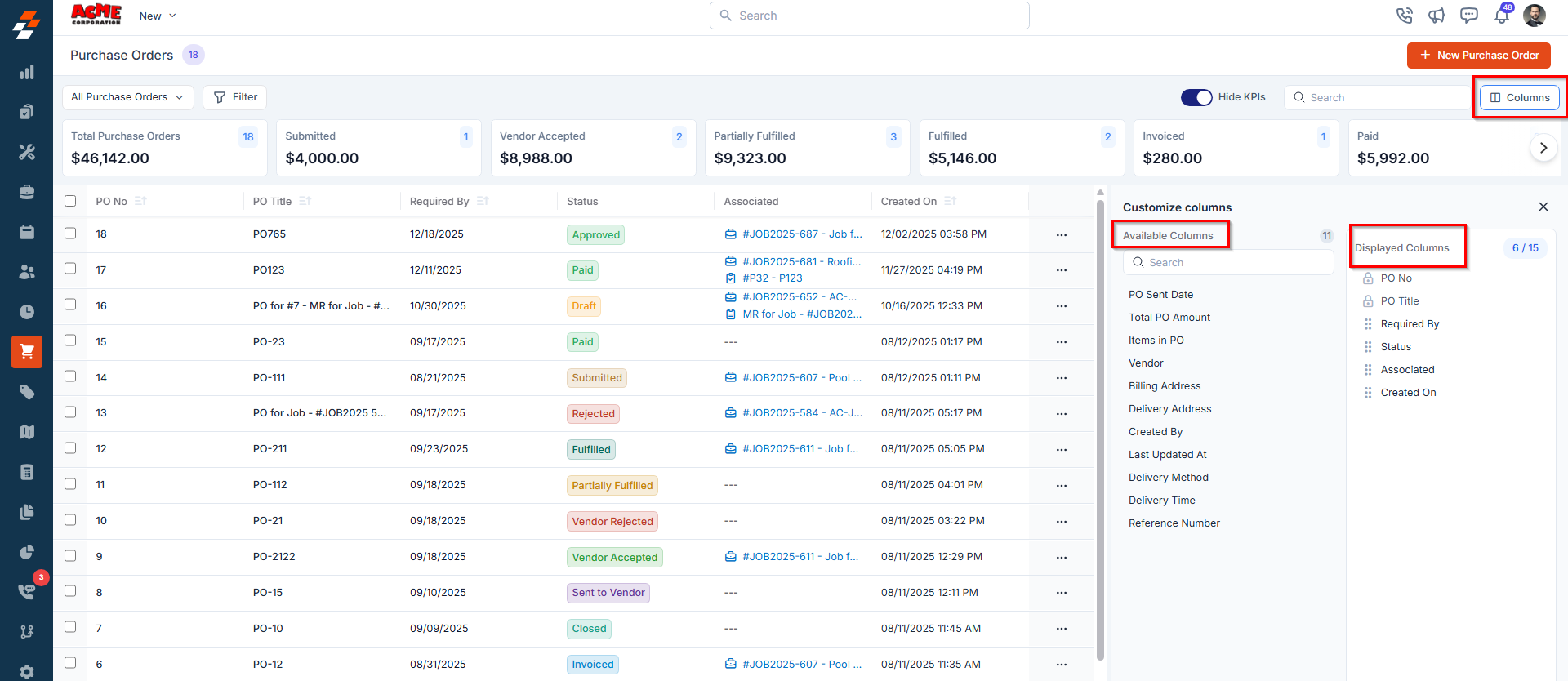Sort by Required By column icon
Image resolution: width=1568 pixels, height=681 pixels.
coord(482,201)
